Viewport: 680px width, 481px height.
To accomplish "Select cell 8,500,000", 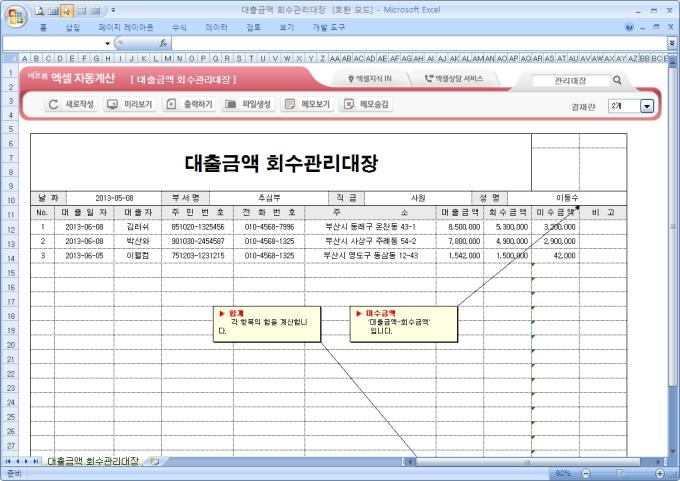I will click(x=460, y=227).
